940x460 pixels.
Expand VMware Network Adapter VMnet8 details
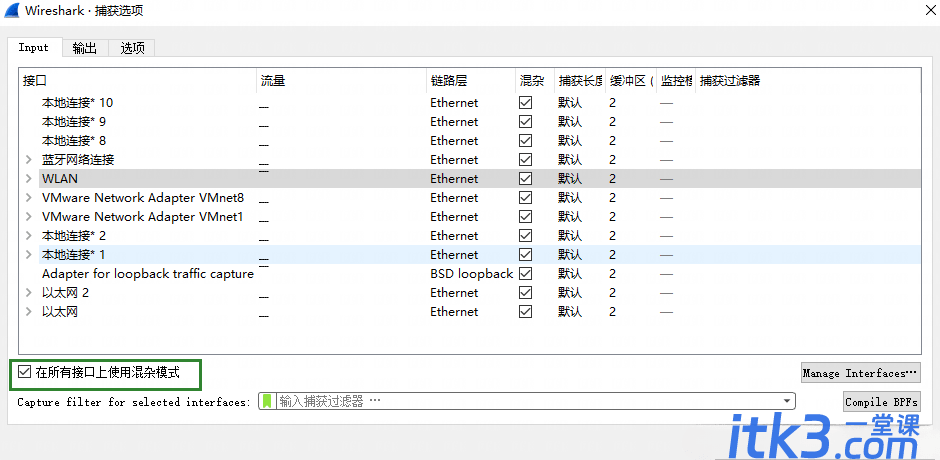point(28,198)
